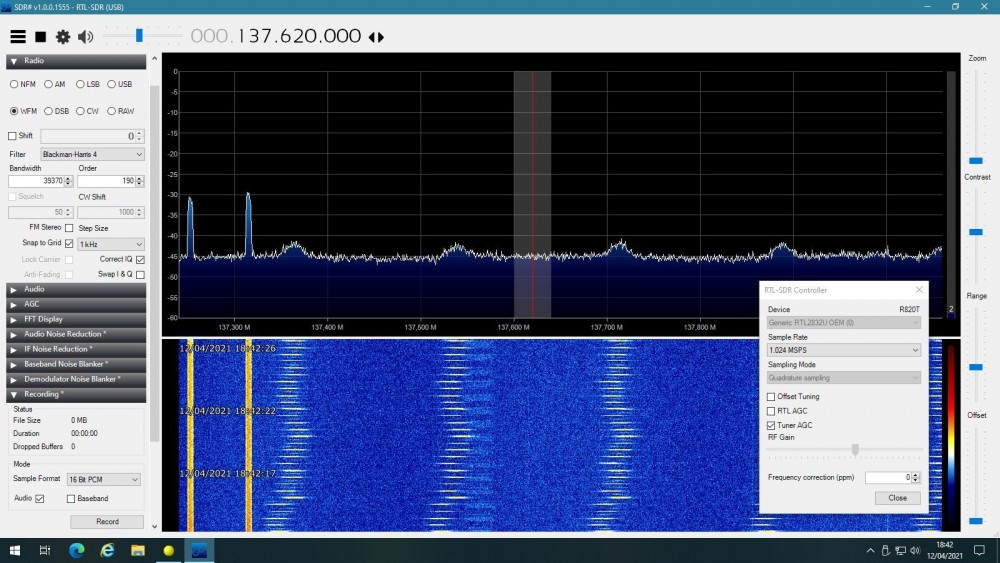1000x563 pixels.
Task: Expand the FFT Display panel
Action: [x=76, y=319]
